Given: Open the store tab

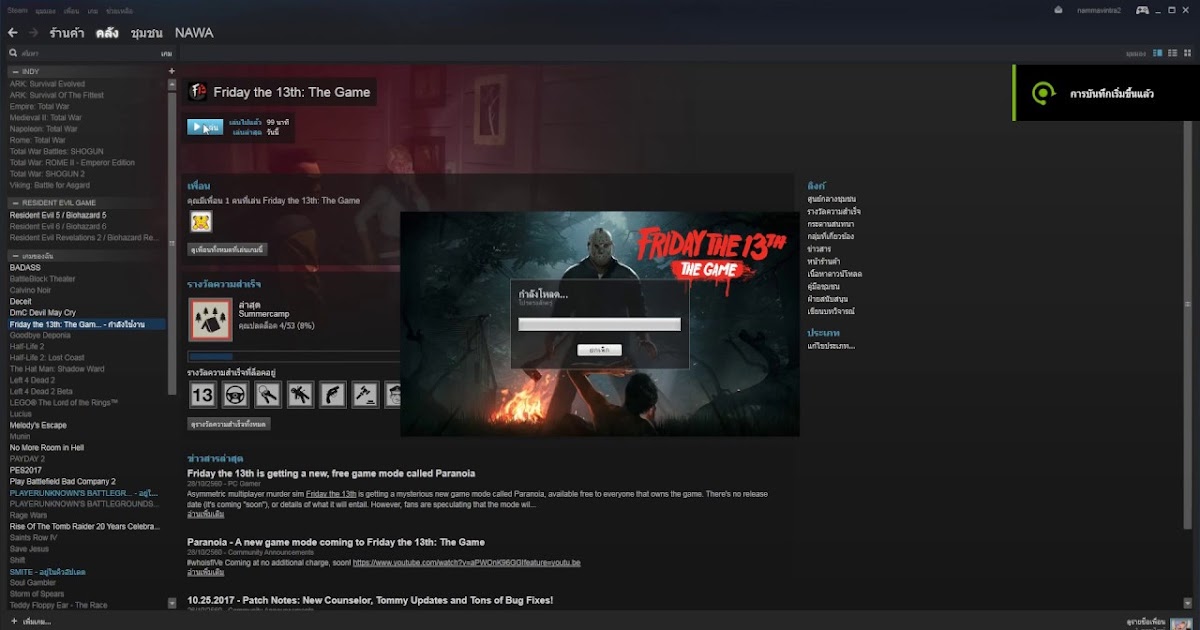Looking at the screenshot, I should coord(66,33).
